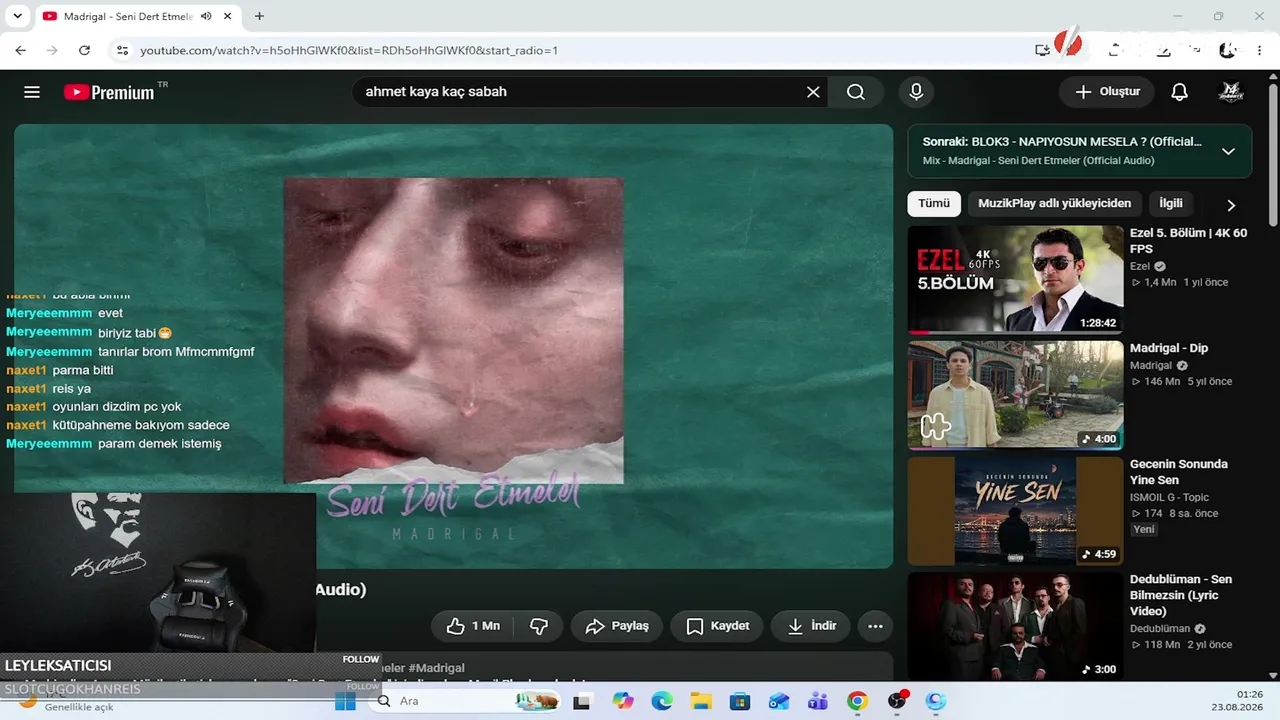Viewport: 1280px width, 720px height.
Task: Download the video with İndir
Action: tap(811, 626)
